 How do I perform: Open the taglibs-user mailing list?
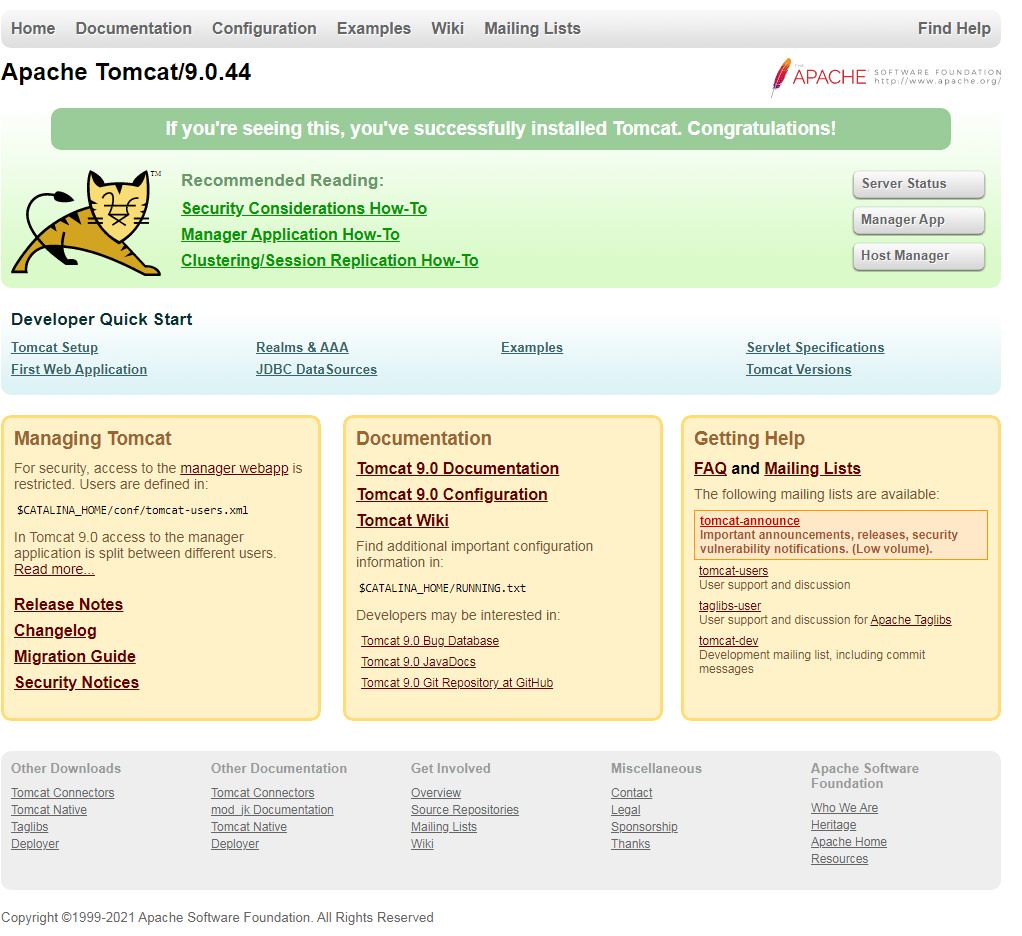click(729, 606)
